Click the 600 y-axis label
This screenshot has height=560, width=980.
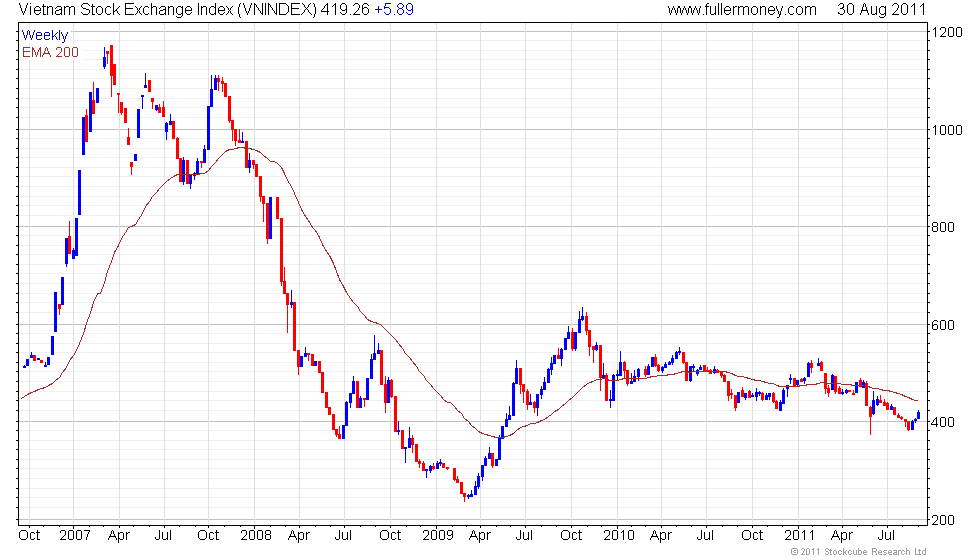[943, 325]
